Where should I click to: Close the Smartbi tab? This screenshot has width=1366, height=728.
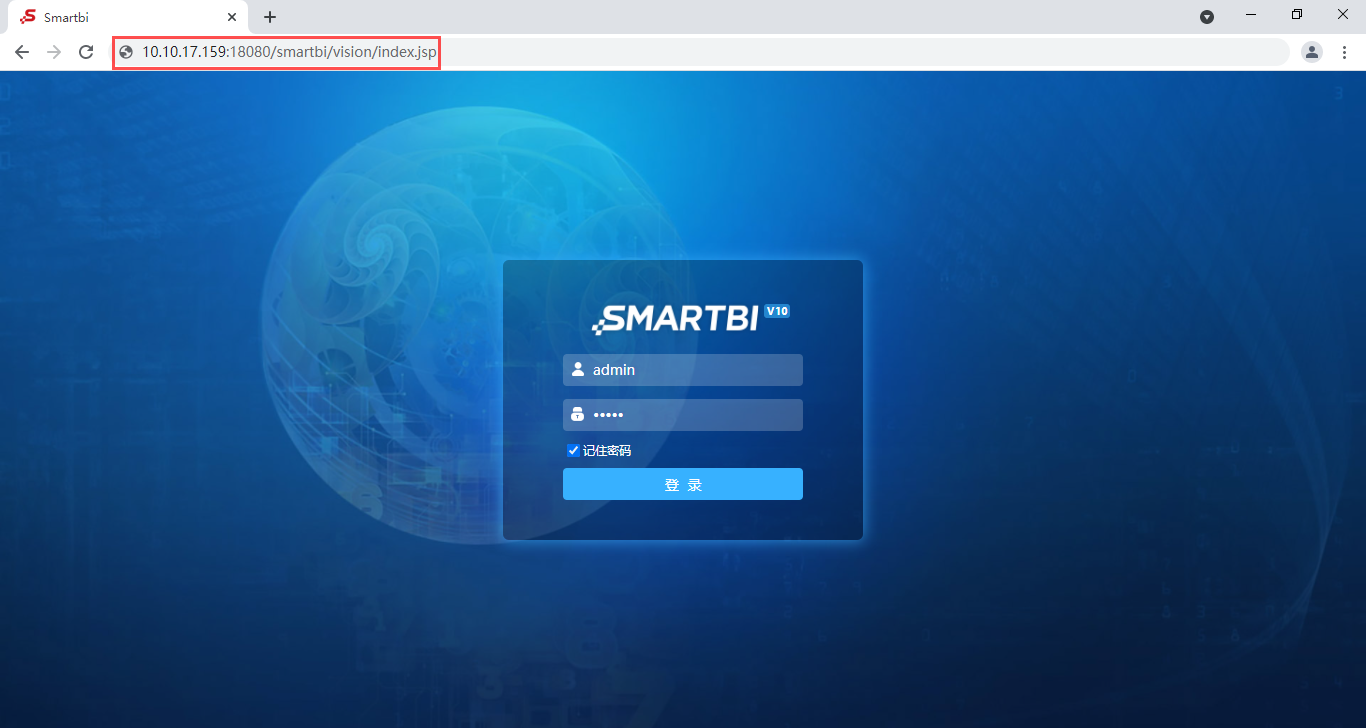(x=232, y=17)
